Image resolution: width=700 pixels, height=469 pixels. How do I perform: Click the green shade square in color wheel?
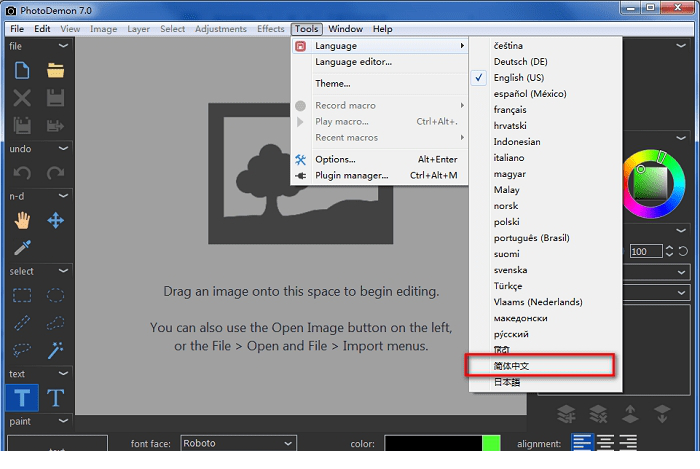click(x=651, y=183)
